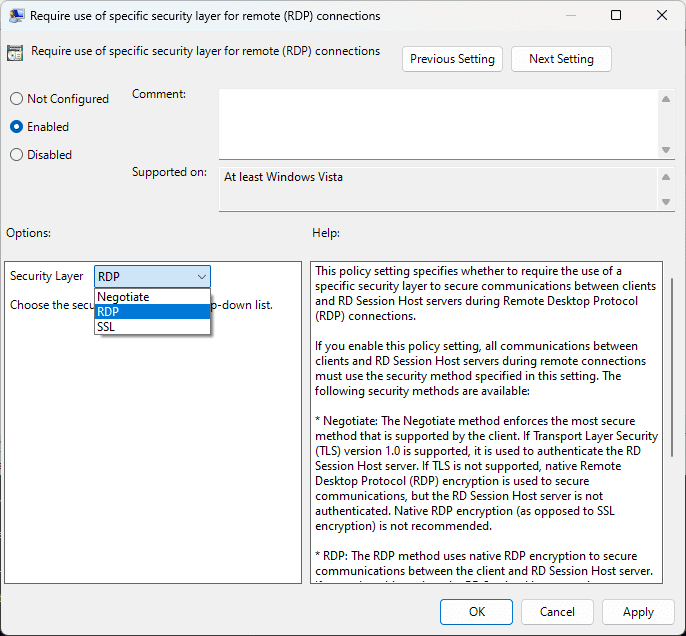Go to the Previous Setting
The image size is (686, 636).
[452, 59]
